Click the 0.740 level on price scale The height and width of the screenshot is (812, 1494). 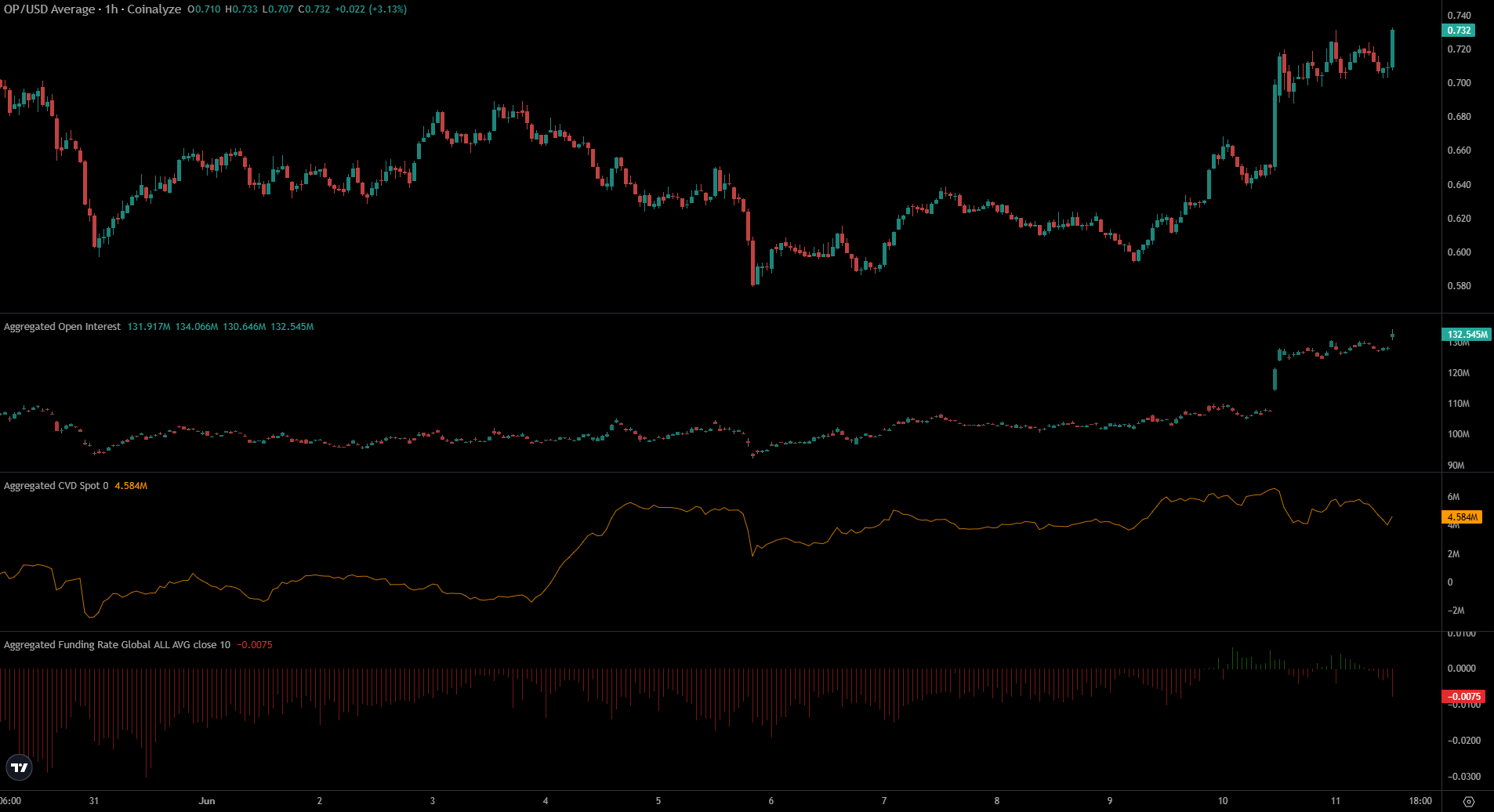click(1459, 16)
